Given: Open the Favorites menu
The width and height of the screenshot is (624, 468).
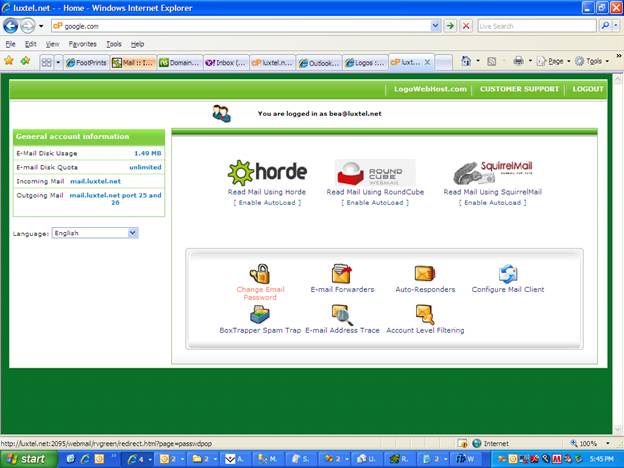Looking at the screenshot, I should (82, 44).
